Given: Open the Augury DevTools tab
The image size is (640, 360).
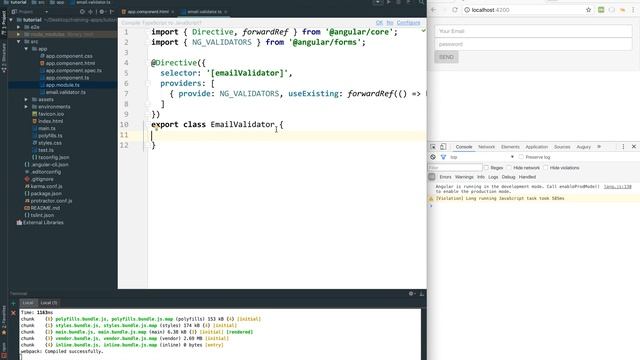Looking at the screenshot, I should coord(583,147).
